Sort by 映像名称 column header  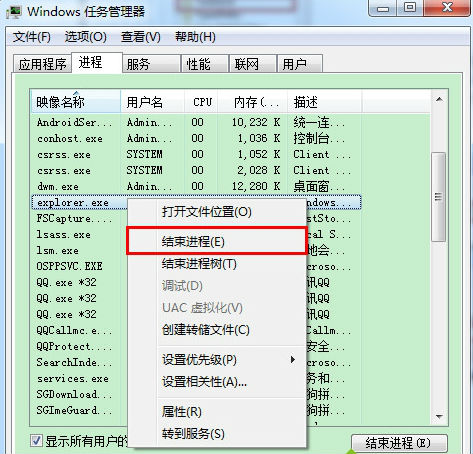75,102
